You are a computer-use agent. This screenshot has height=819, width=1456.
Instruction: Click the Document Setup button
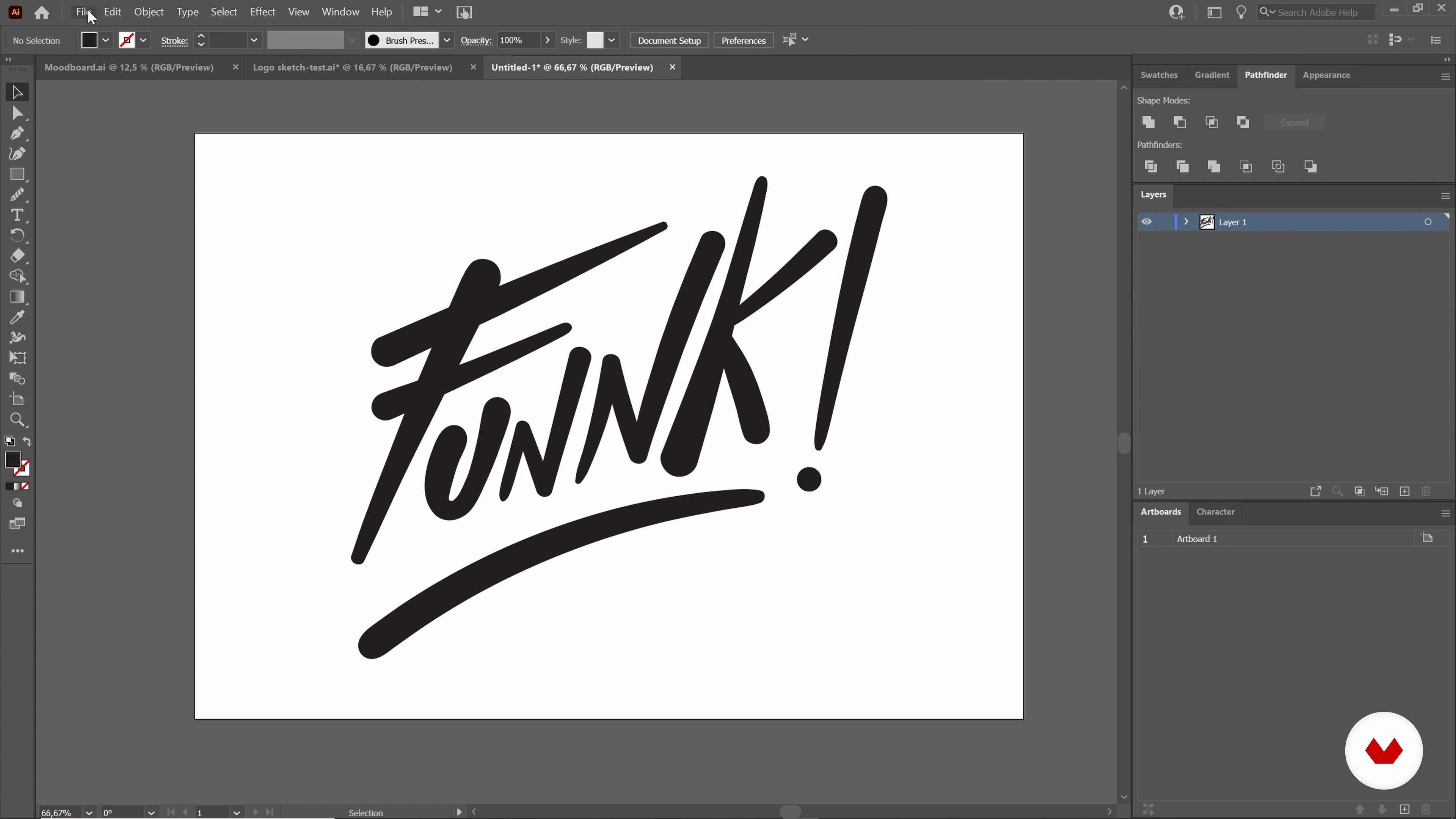pos(669,40)
